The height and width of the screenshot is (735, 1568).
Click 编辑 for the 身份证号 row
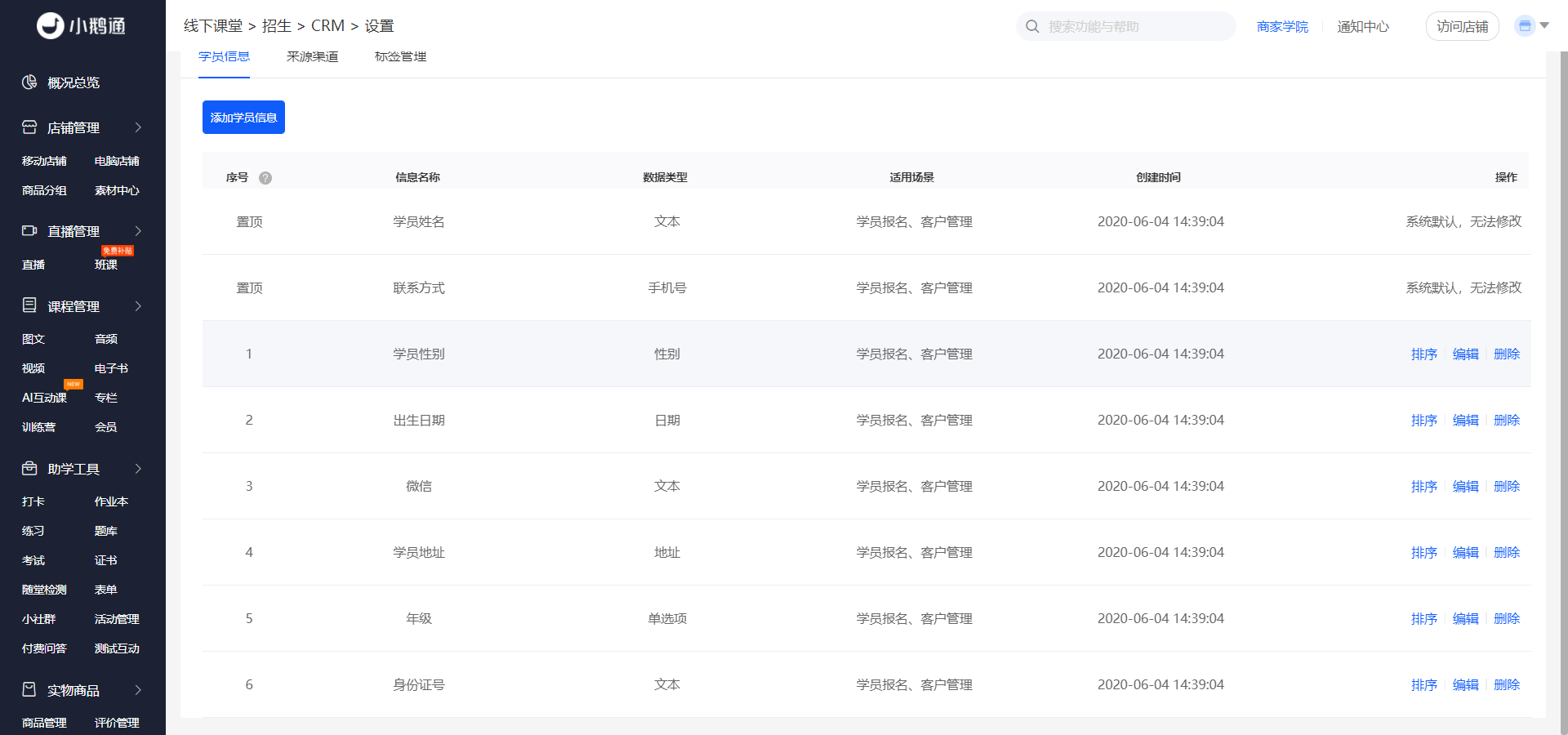[1466, 684]
